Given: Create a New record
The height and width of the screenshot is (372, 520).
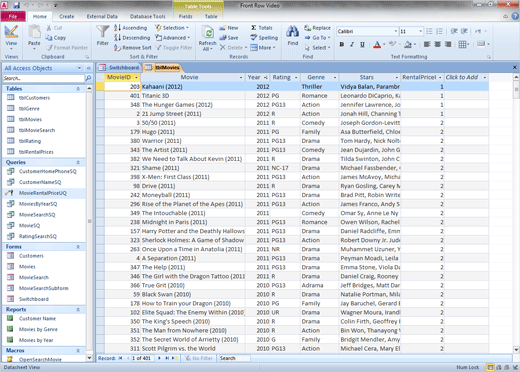Looking at the screenshot, I should [229, 28].
